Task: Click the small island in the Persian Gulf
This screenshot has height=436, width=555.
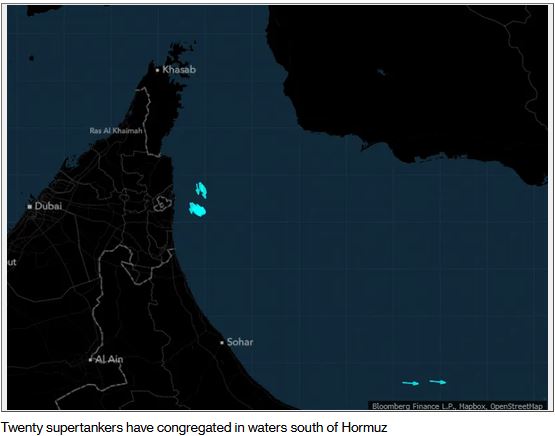Action: (32, 58)
